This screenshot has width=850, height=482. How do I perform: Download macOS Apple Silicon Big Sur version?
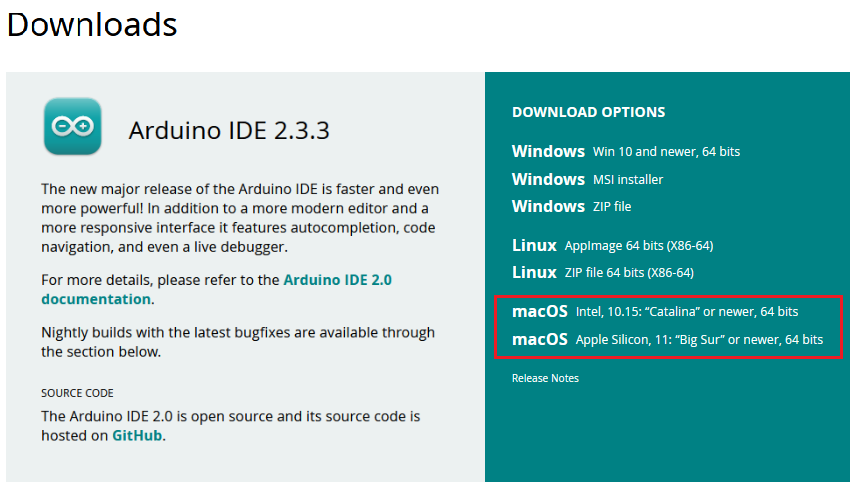click(667, 339)
